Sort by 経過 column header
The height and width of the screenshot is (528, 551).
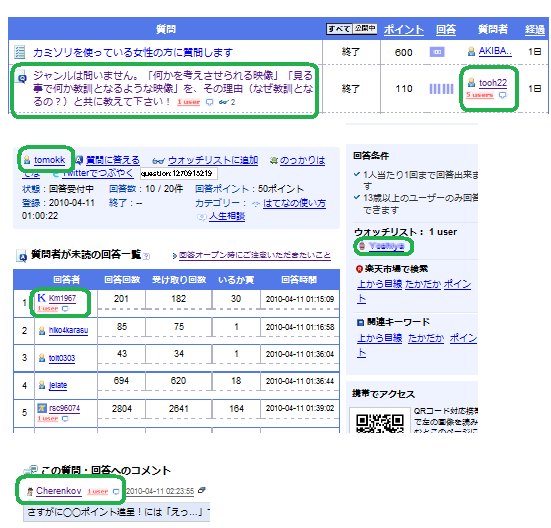pos(535,30)
